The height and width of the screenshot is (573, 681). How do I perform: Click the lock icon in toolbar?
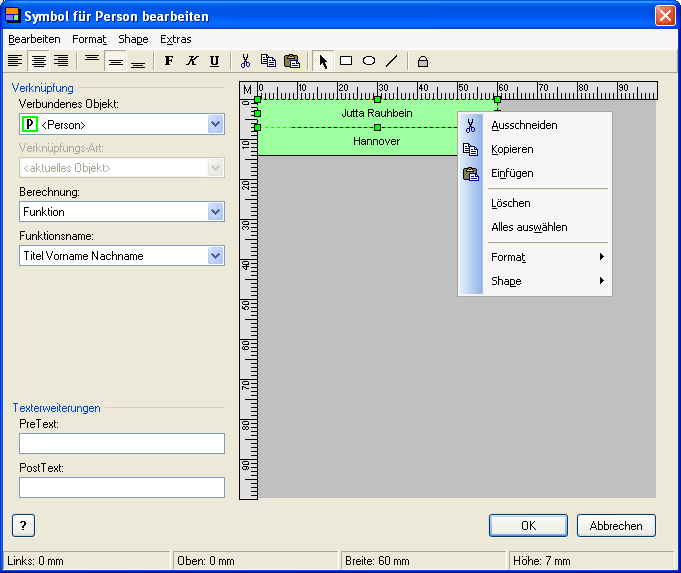pos(423,61)
